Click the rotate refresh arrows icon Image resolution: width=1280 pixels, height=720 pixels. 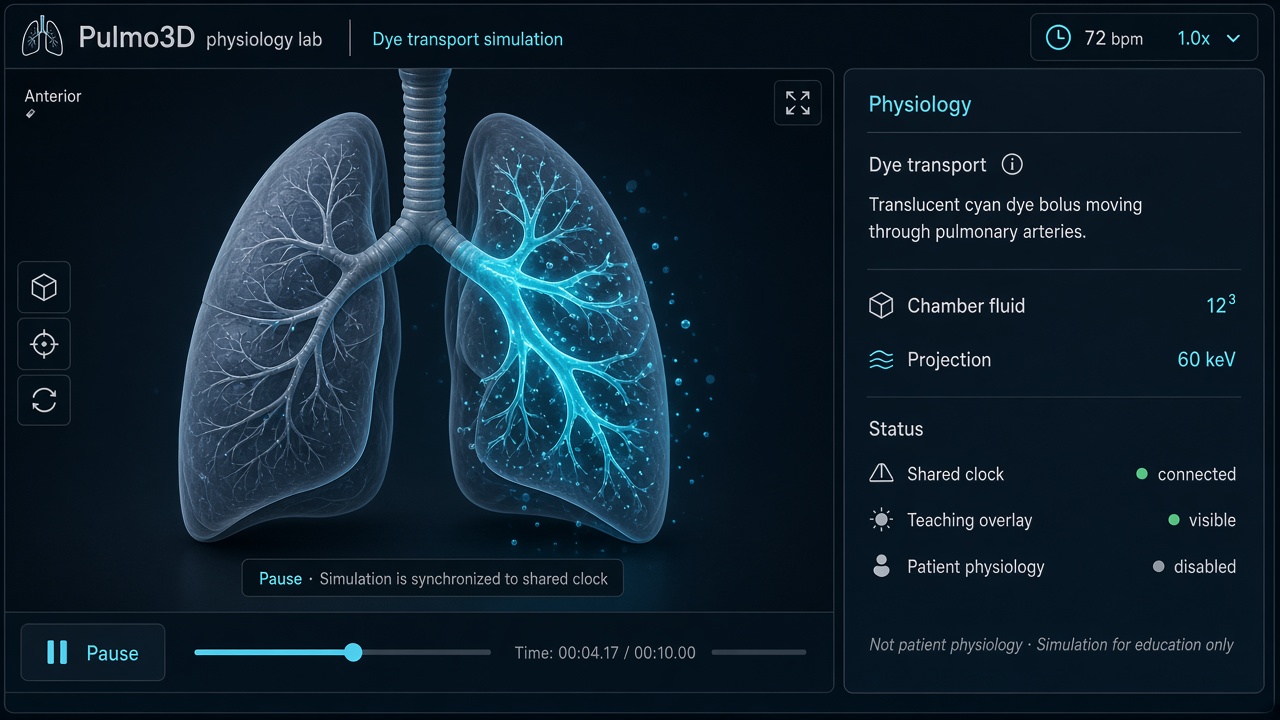coord(44,400)
